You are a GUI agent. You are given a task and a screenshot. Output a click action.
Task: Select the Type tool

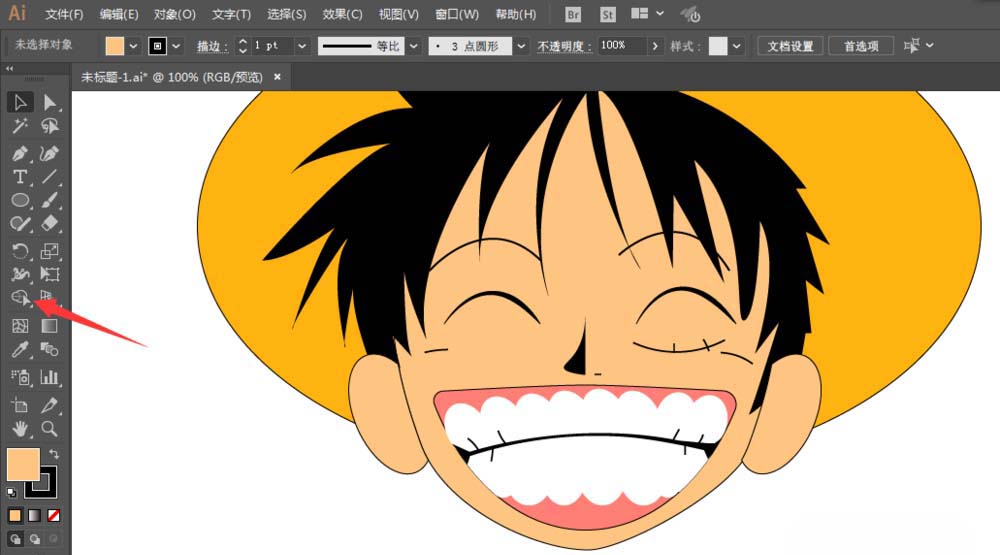coord(20,177)
